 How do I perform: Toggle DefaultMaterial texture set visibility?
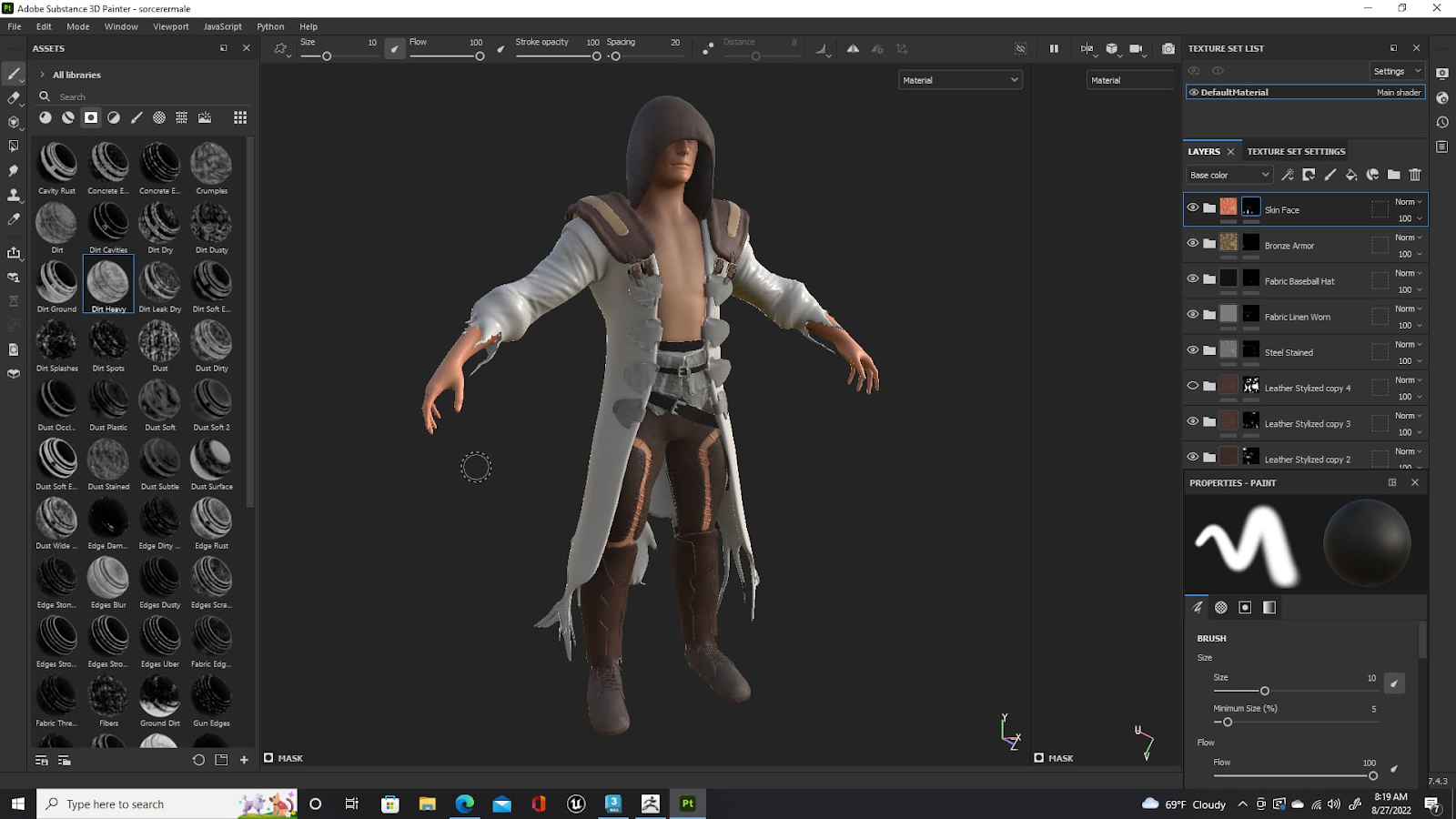tap(1193, 92)
